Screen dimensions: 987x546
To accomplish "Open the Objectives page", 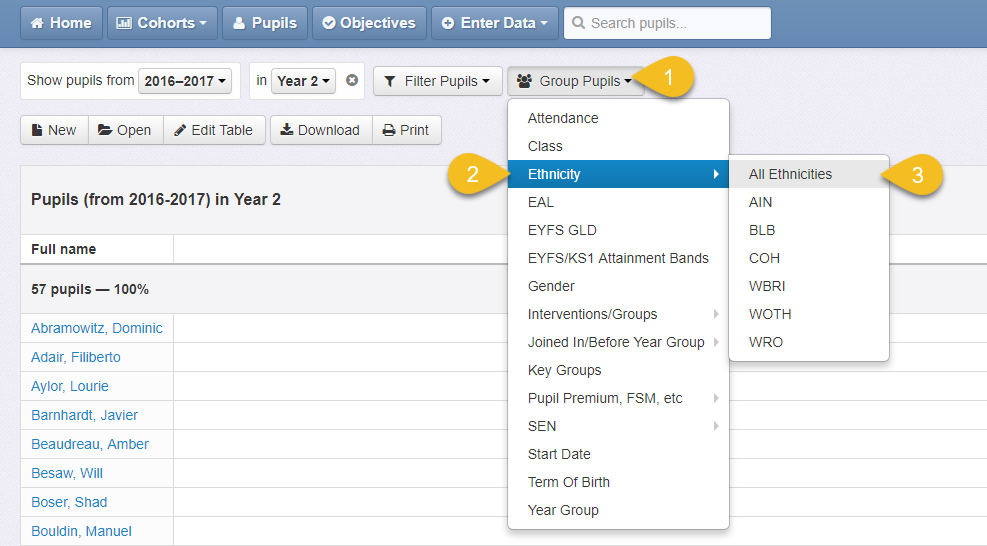I will (x=369, y=23).
